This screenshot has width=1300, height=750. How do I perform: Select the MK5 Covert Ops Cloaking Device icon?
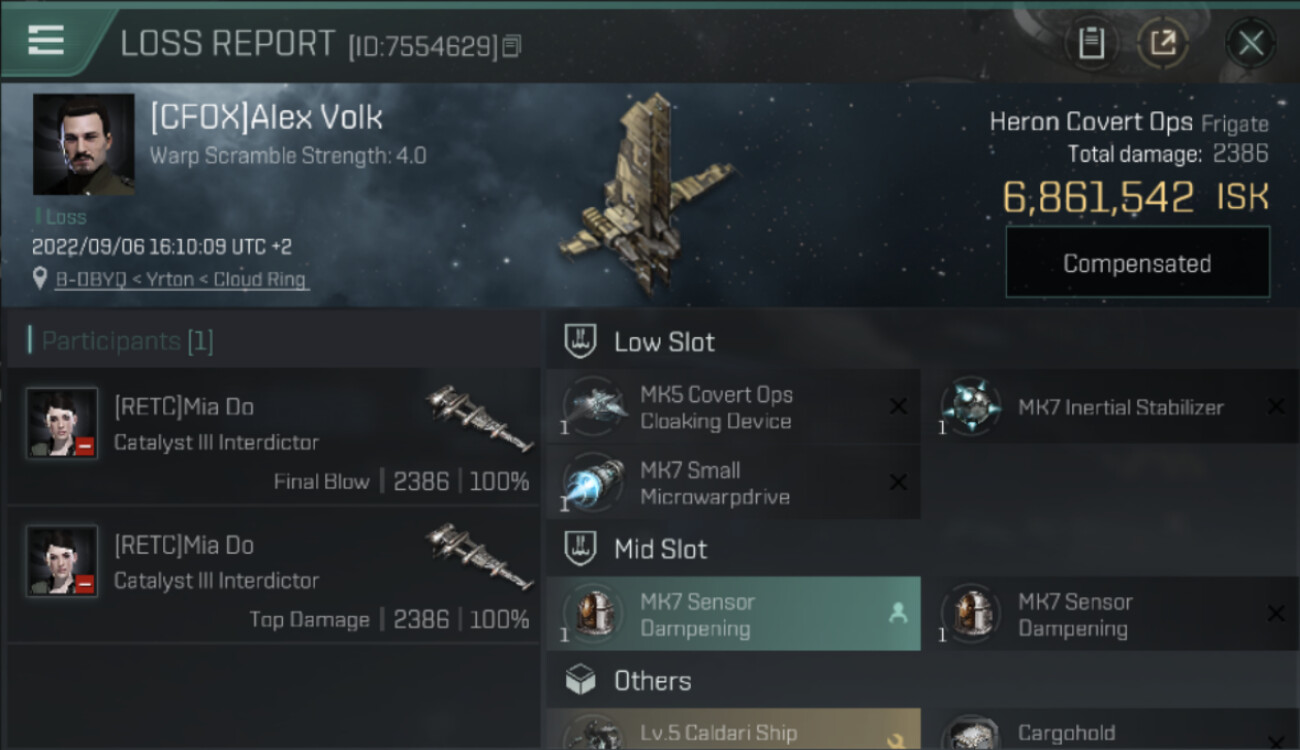point(594,408)
